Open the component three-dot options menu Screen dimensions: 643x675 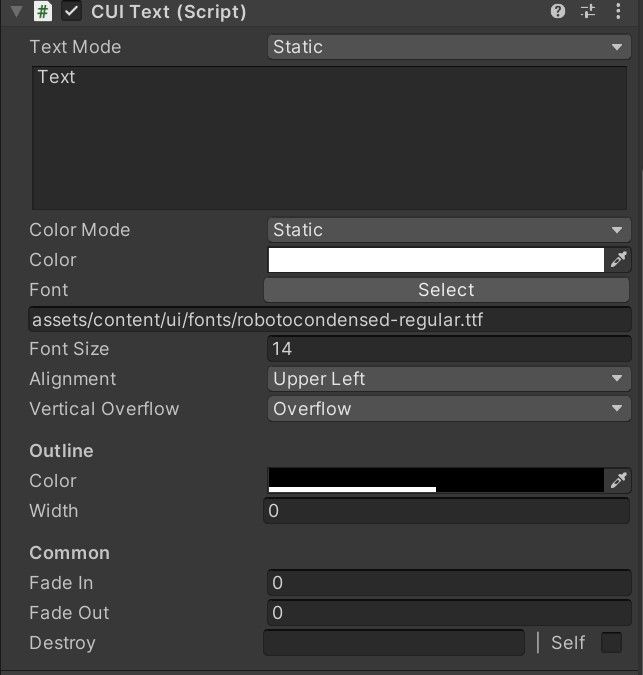[618, 11]
